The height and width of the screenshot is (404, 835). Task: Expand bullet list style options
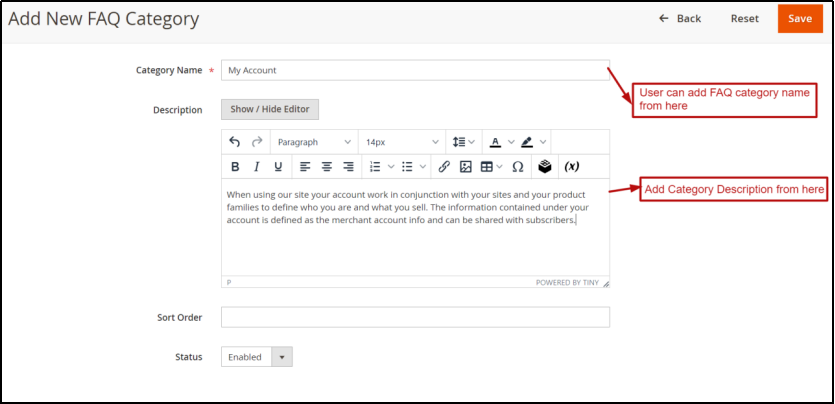[x=423, y=167]
